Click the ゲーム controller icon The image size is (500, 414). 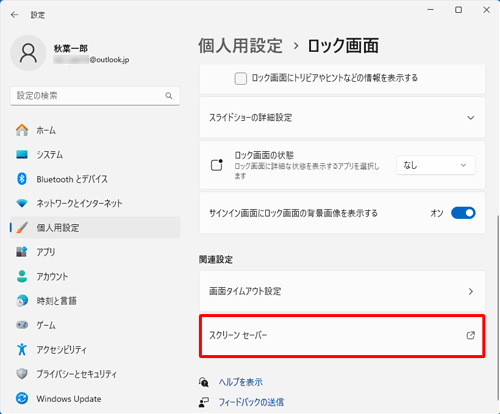pos(22,325)
